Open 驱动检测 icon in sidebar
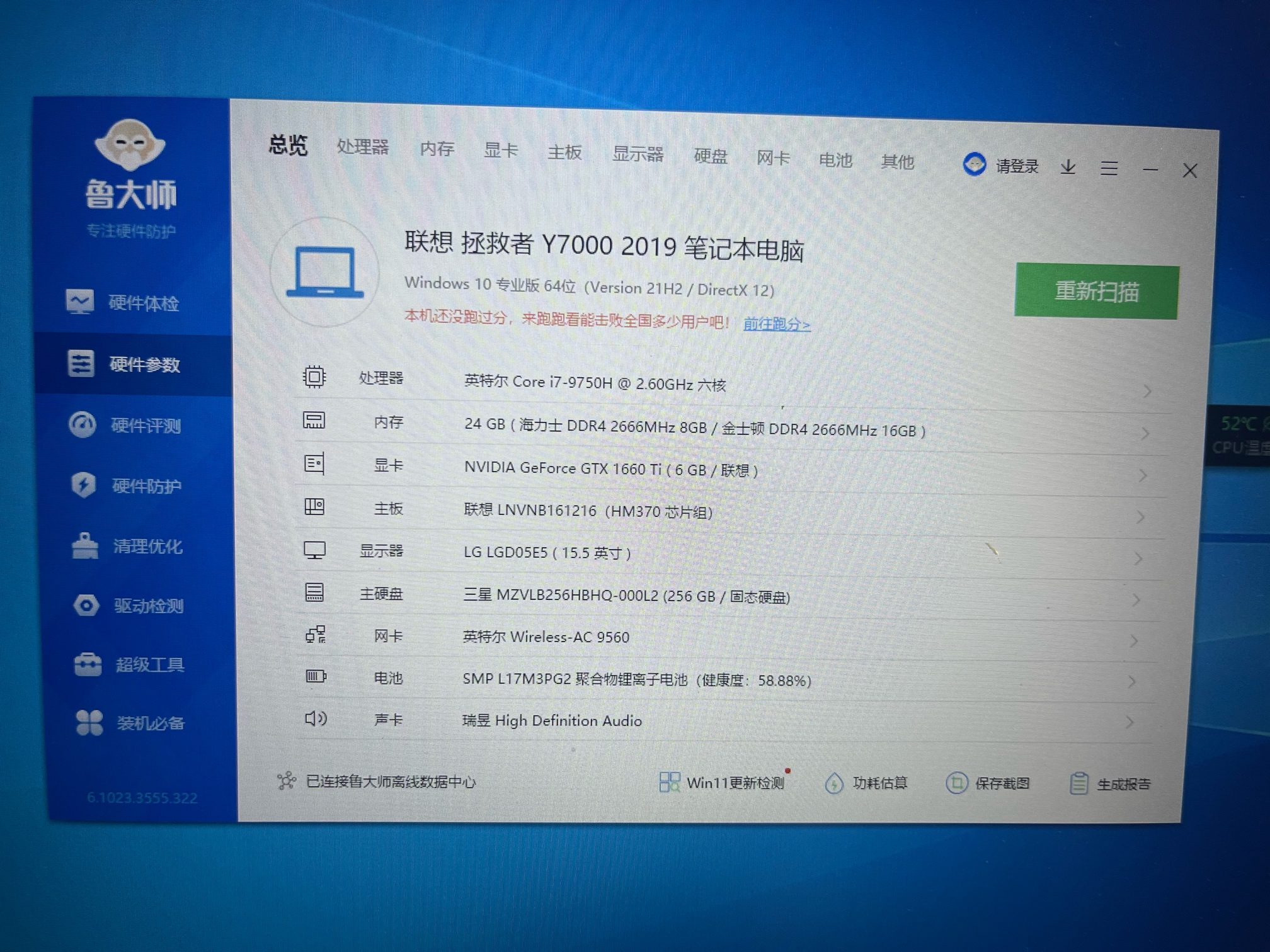This screenshot has height=952, width=1270. (x=86, y=605)
